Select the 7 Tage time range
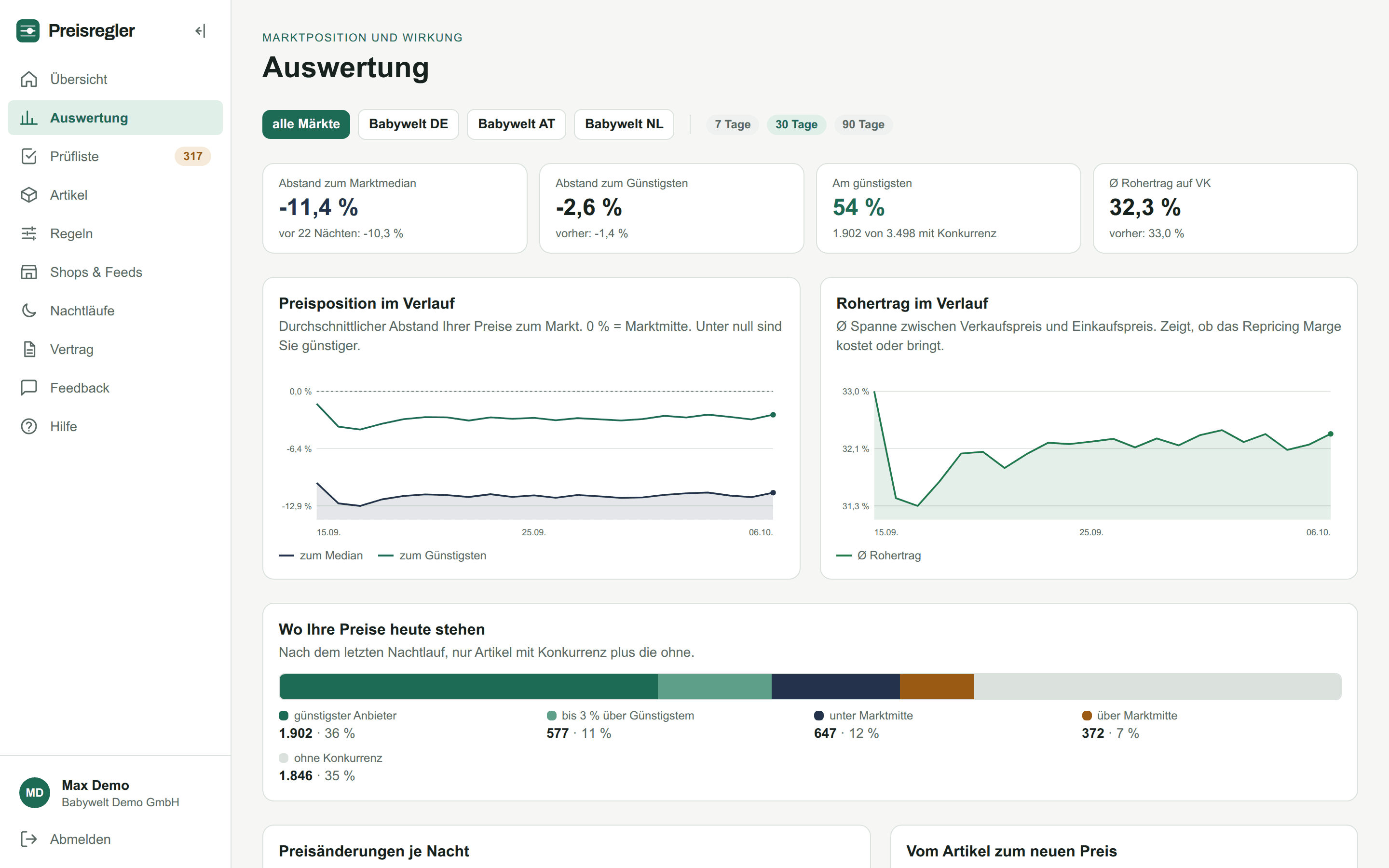This screenshot has height=868, width=1389. point(733,124)
